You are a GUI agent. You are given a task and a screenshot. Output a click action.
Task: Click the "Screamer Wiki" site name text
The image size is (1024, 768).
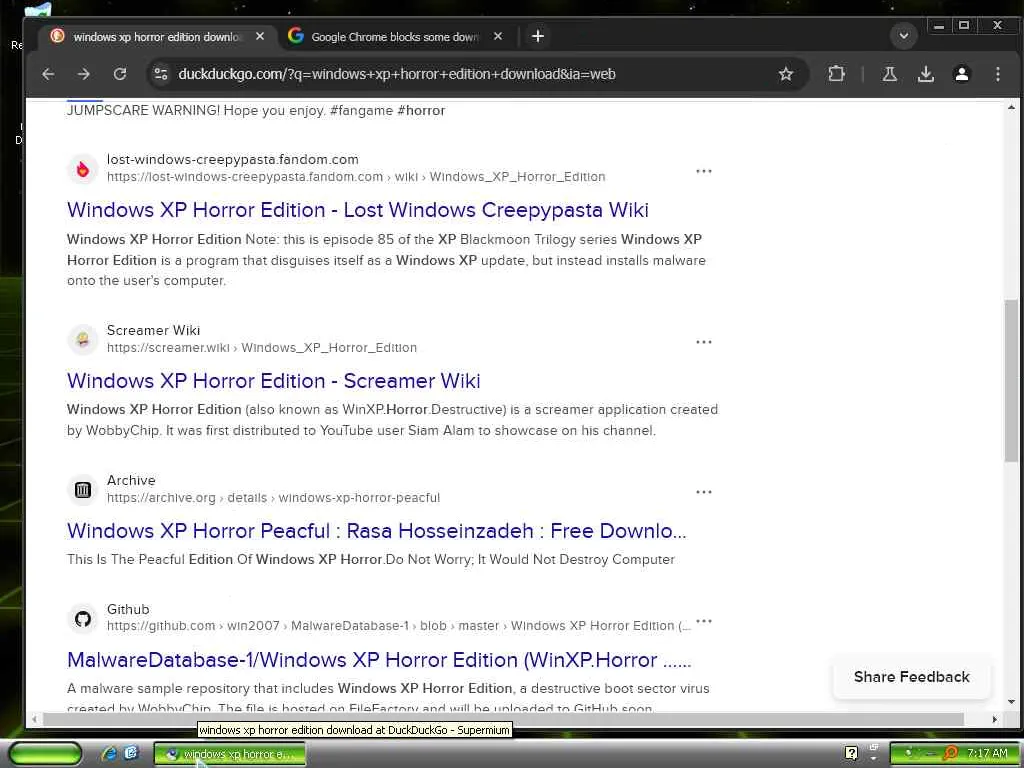153,330
